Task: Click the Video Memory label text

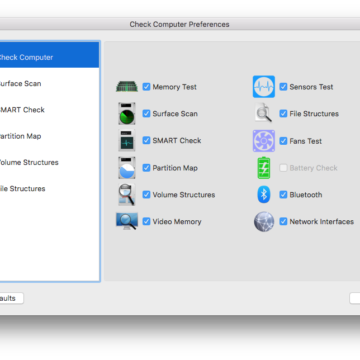Action: point(177,222)
